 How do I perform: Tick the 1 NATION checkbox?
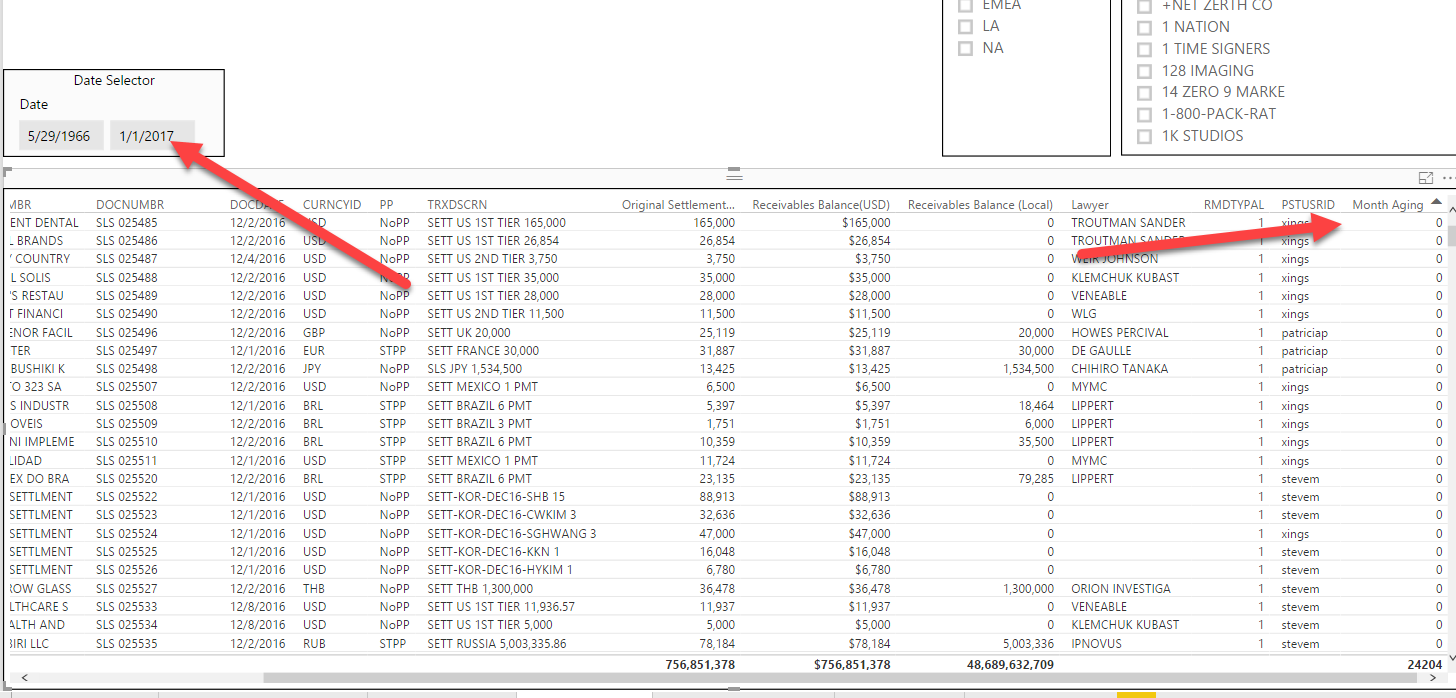(x=1145, y=27)
